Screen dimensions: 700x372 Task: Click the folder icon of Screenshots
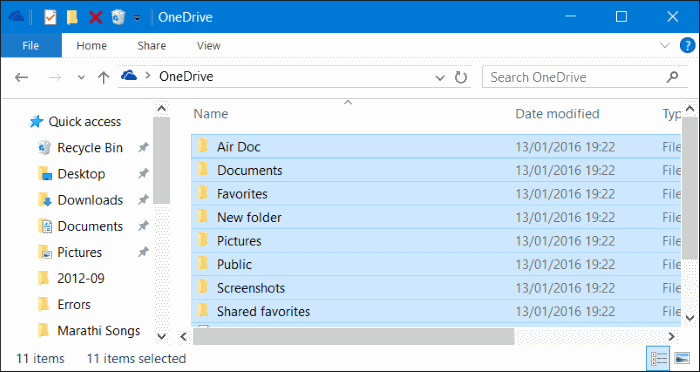click(203, 286)
